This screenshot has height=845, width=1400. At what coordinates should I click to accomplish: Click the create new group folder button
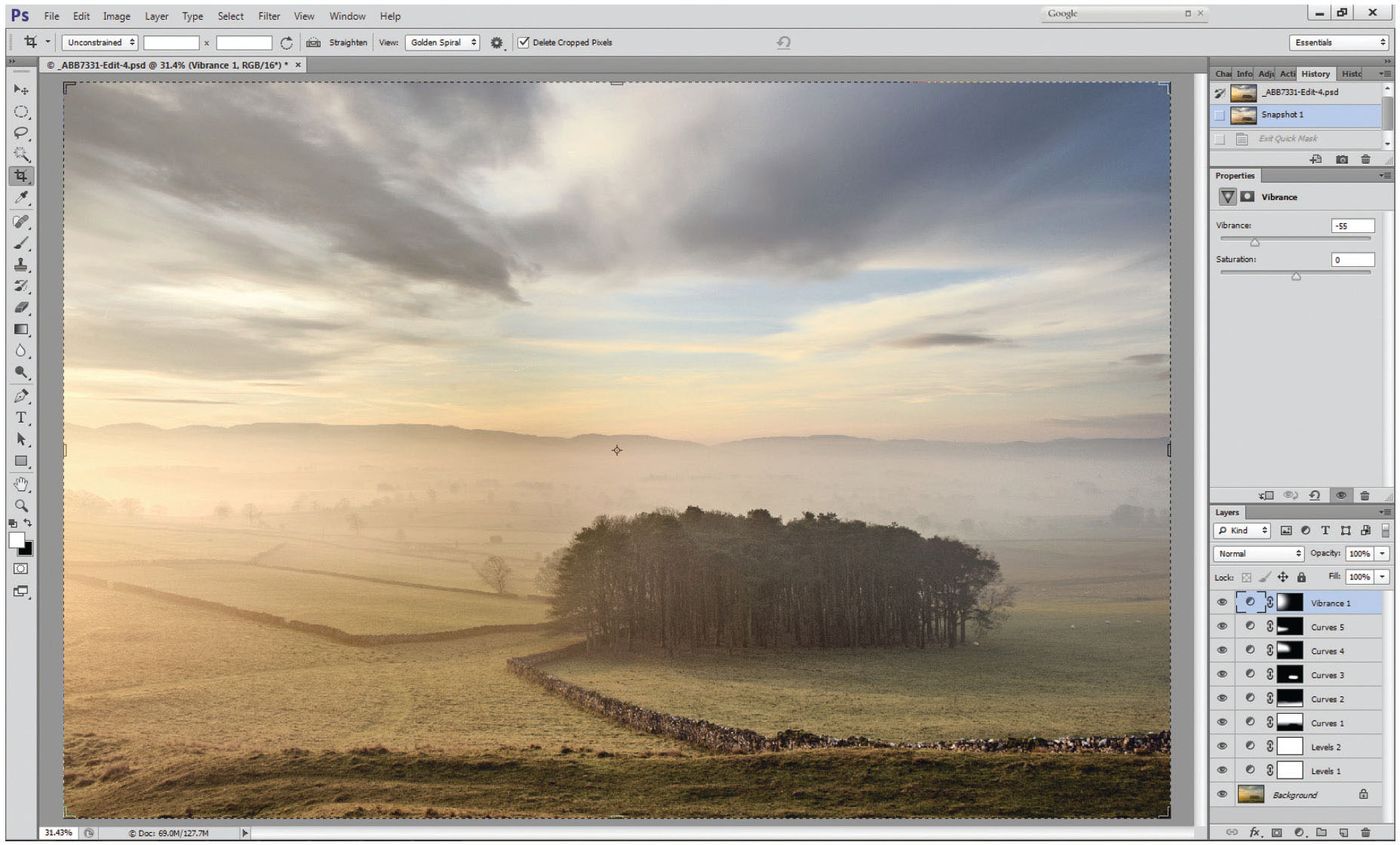[x=1321, y=832]
